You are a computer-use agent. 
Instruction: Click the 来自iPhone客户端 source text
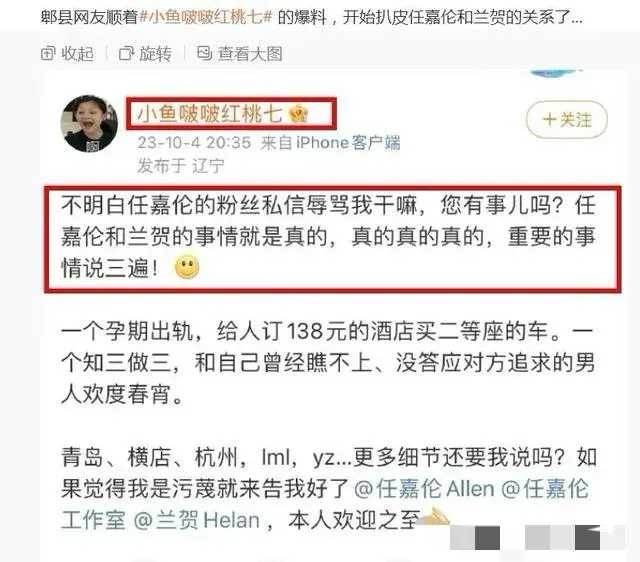pos(330,142)
